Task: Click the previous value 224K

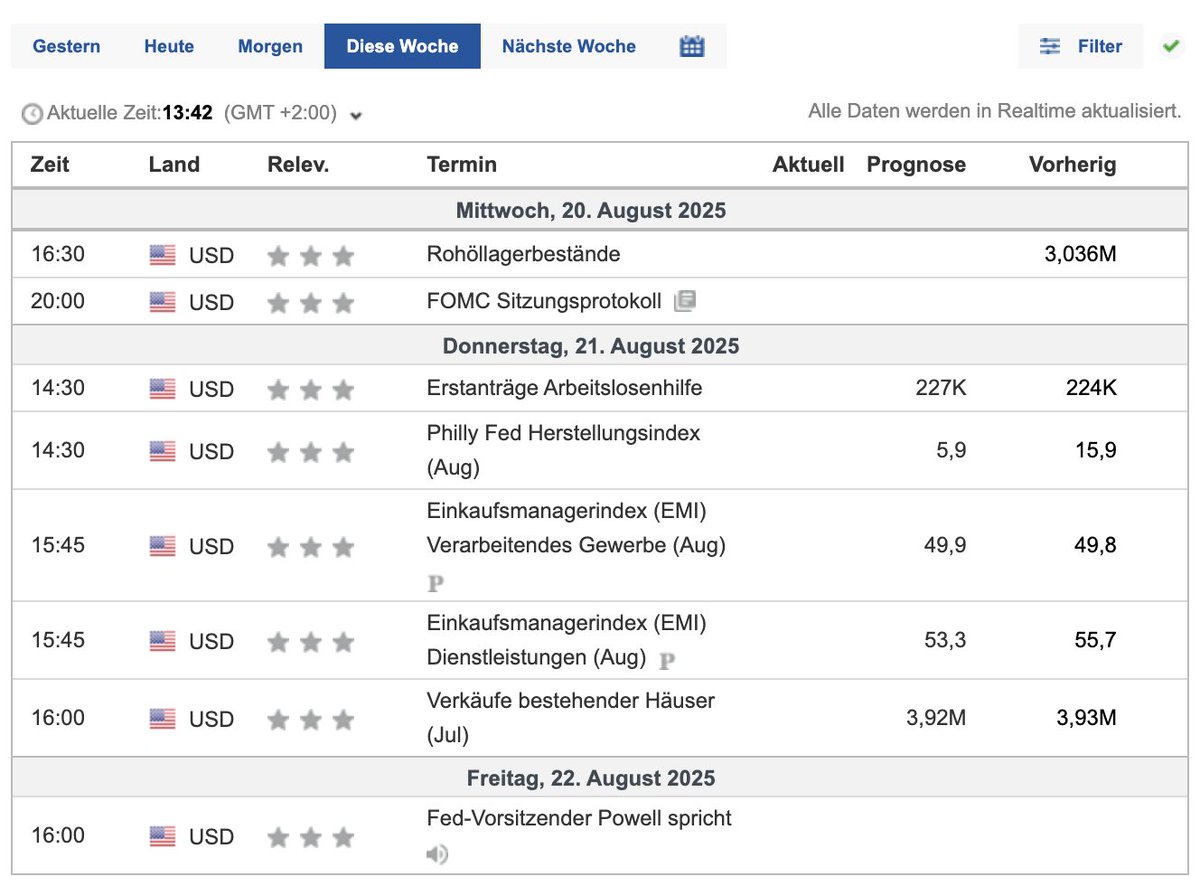Action: point(1091,388)
